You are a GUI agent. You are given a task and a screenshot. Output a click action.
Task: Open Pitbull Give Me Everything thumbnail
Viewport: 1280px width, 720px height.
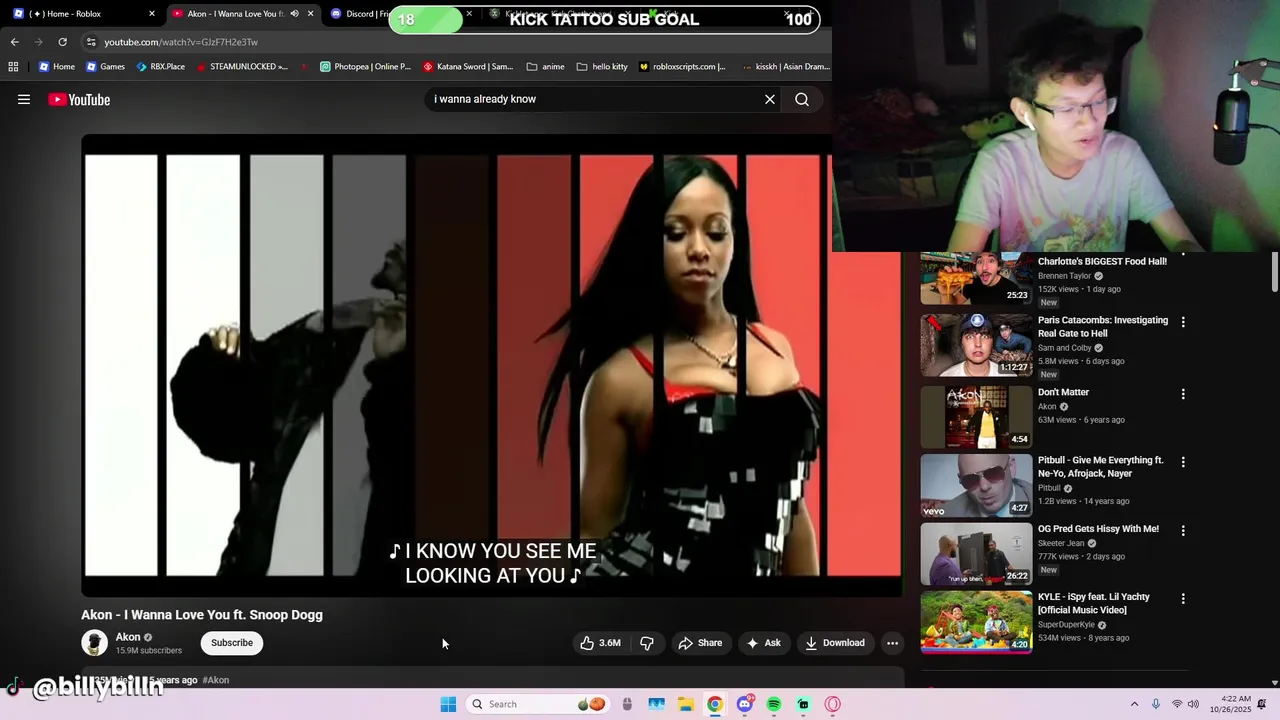click(x=976, y=485)
